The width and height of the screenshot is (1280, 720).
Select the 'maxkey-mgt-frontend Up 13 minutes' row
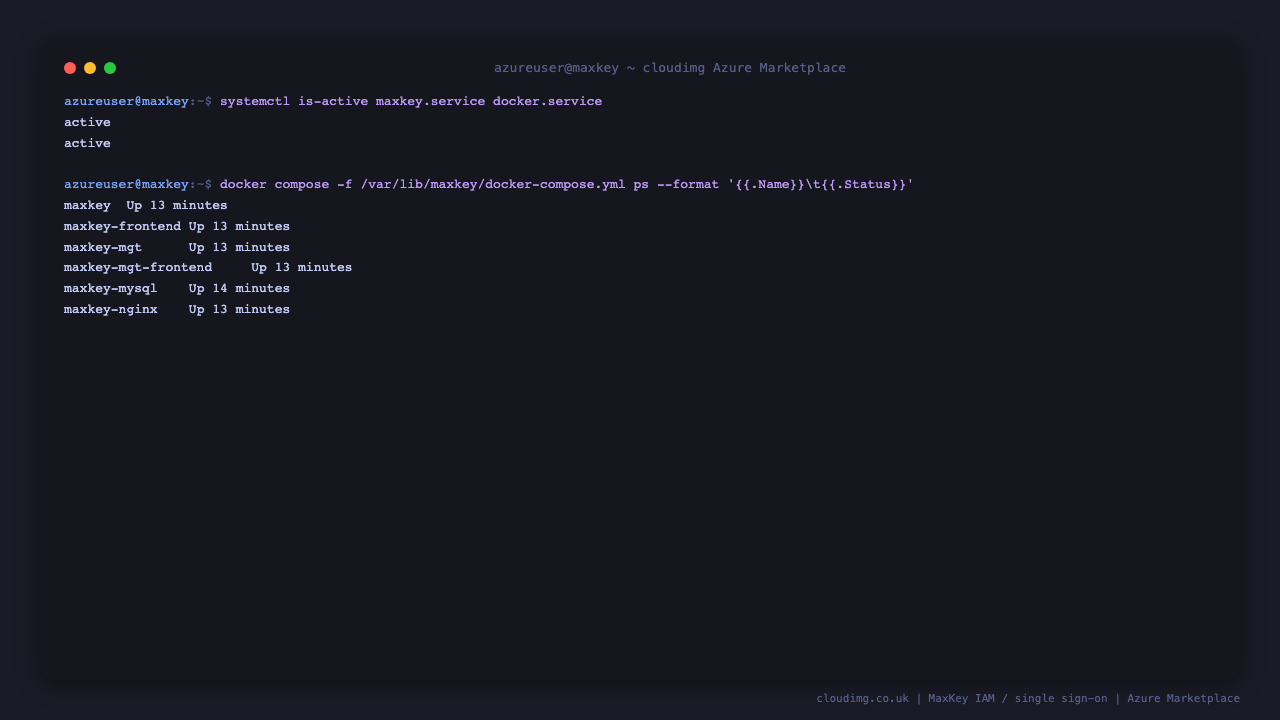click(208, 267)
